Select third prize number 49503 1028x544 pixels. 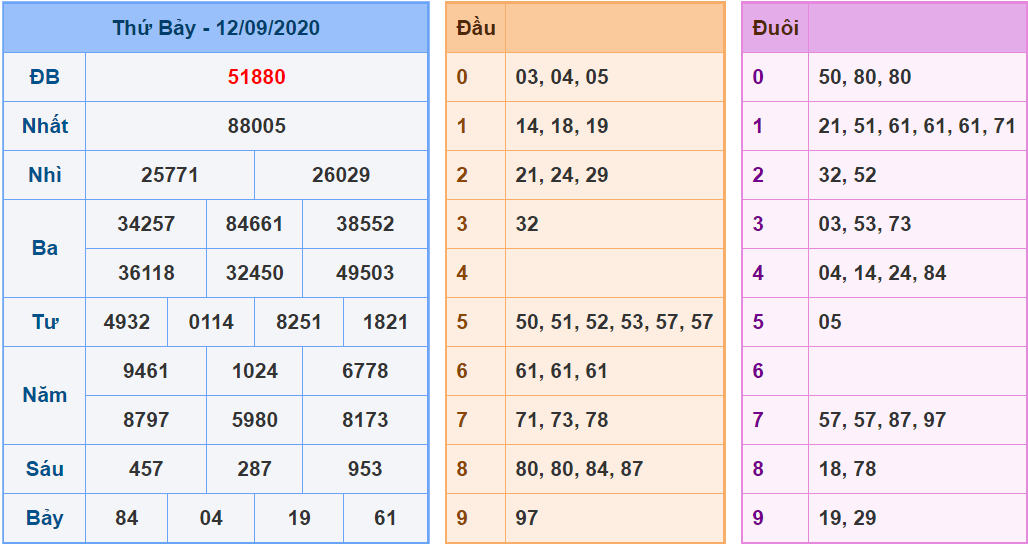365,273
